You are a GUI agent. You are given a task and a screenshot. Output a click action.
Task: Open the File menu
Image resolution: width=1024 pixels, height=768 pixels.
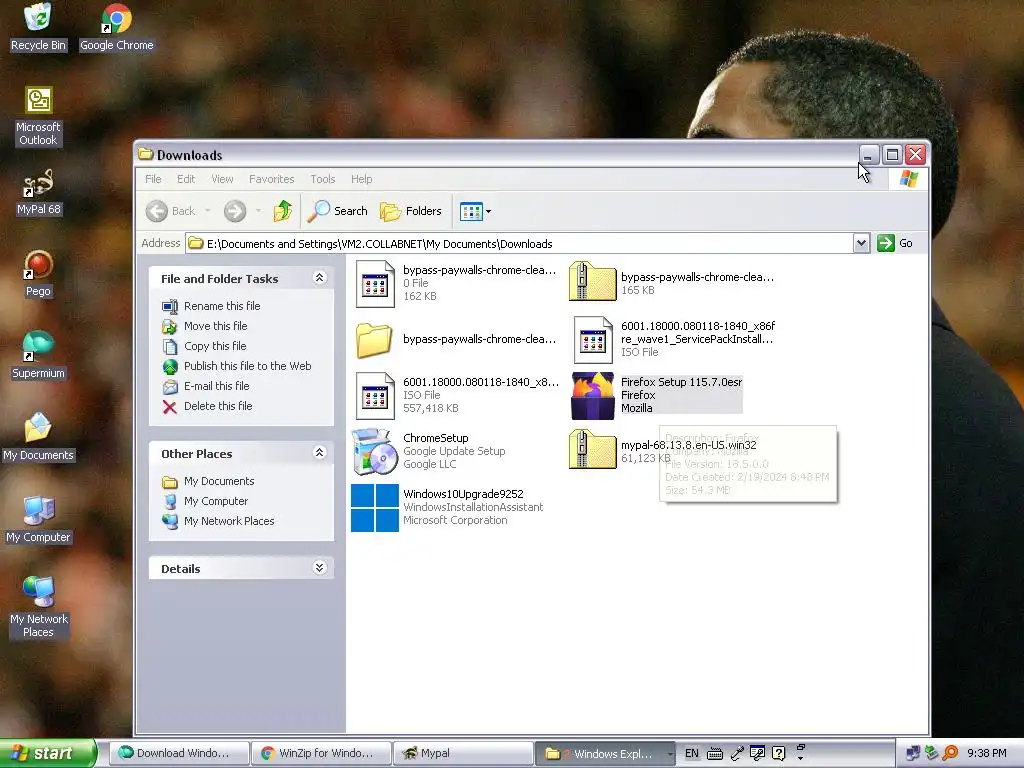tap(153, 178)
